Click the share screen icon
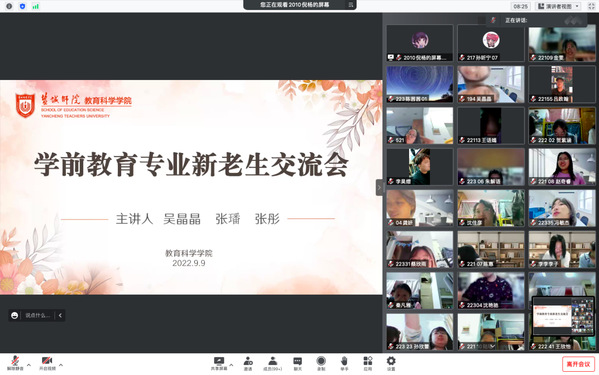Viewport: 599px width, 375px height. point(219,363)
